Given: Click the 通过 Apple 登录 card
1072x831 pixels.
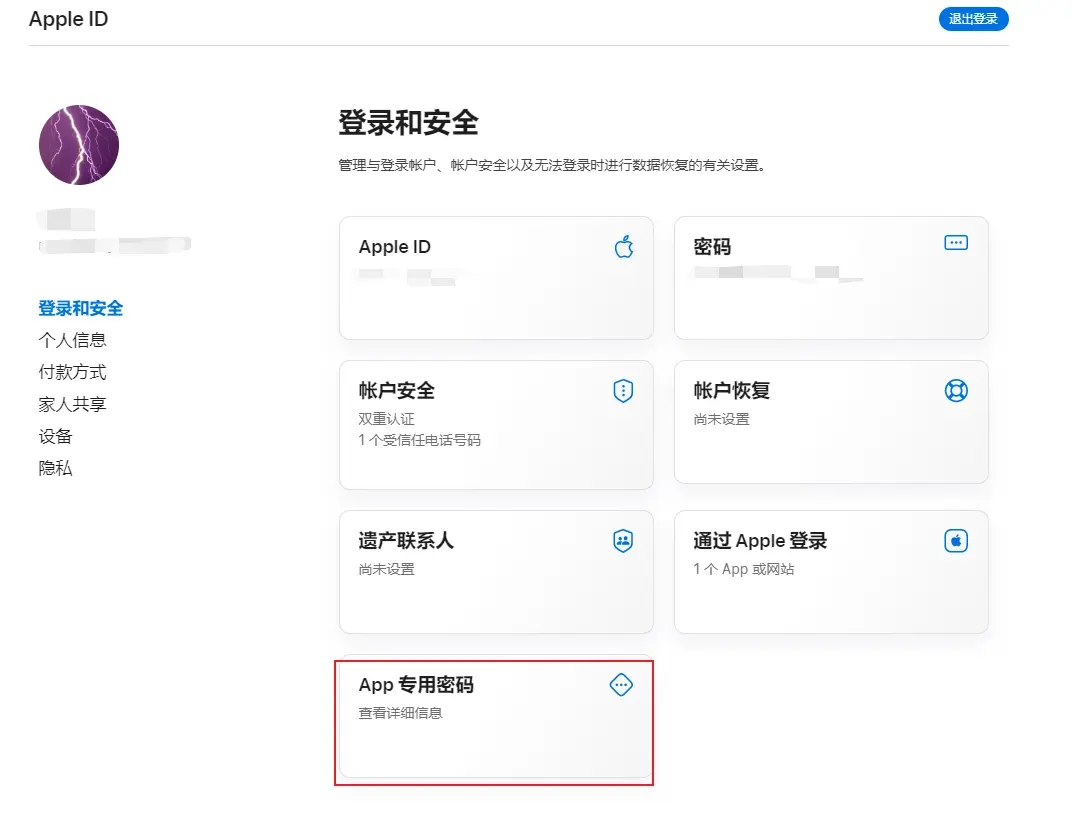Looking at the screenshot, I should pyautogui.click(x=831, y=572).
